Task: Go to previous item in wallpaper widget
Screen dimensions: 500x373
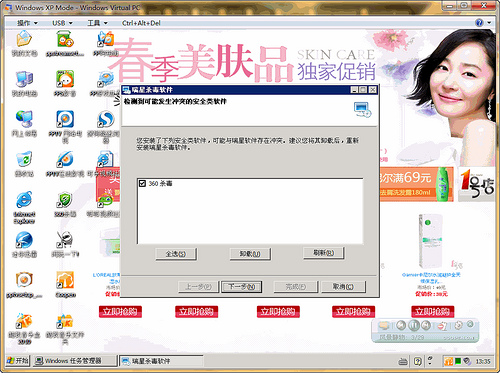Action: [x=401, y=325]
